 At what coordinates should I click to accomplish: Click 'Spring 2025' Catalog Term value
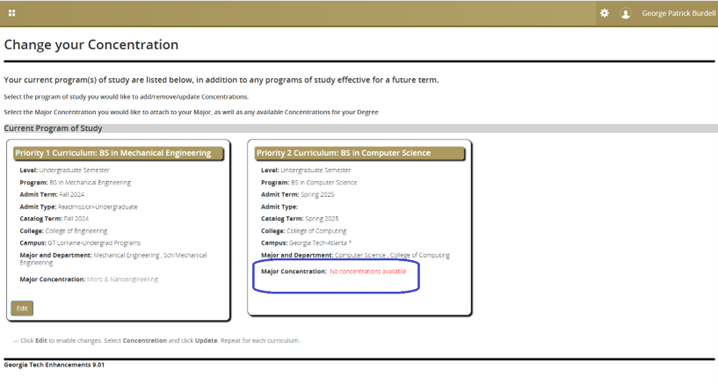point(322,219)
